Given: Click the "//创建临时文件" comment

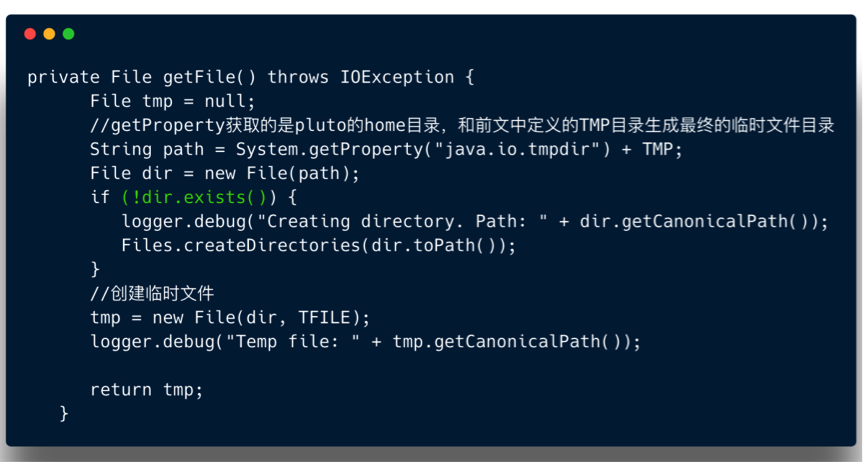Looking at the screenshot, I should point(152,293).
